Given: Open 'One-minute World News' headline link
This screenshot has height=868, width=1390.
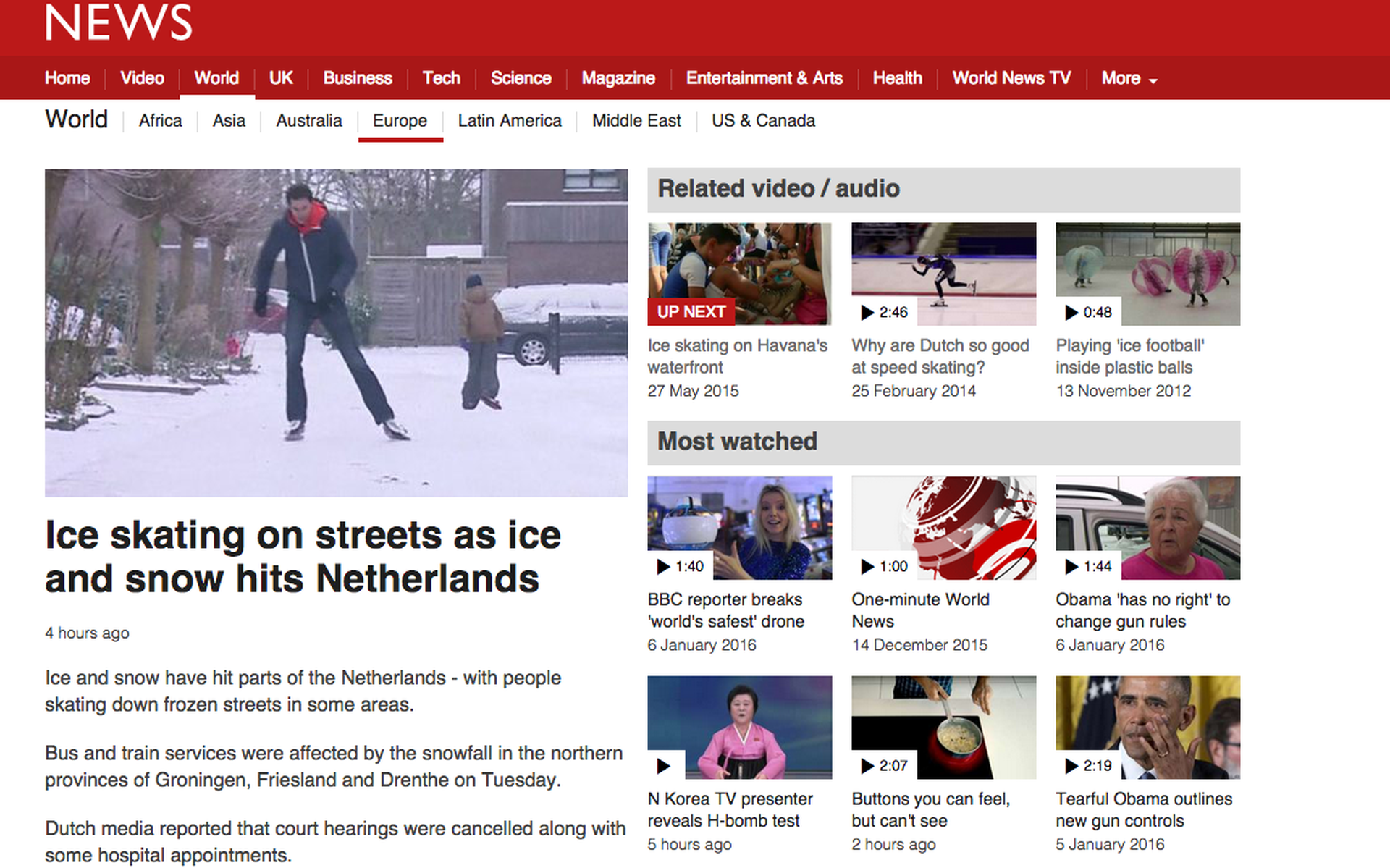Looking at the screenshot, I should coord(921,610).
